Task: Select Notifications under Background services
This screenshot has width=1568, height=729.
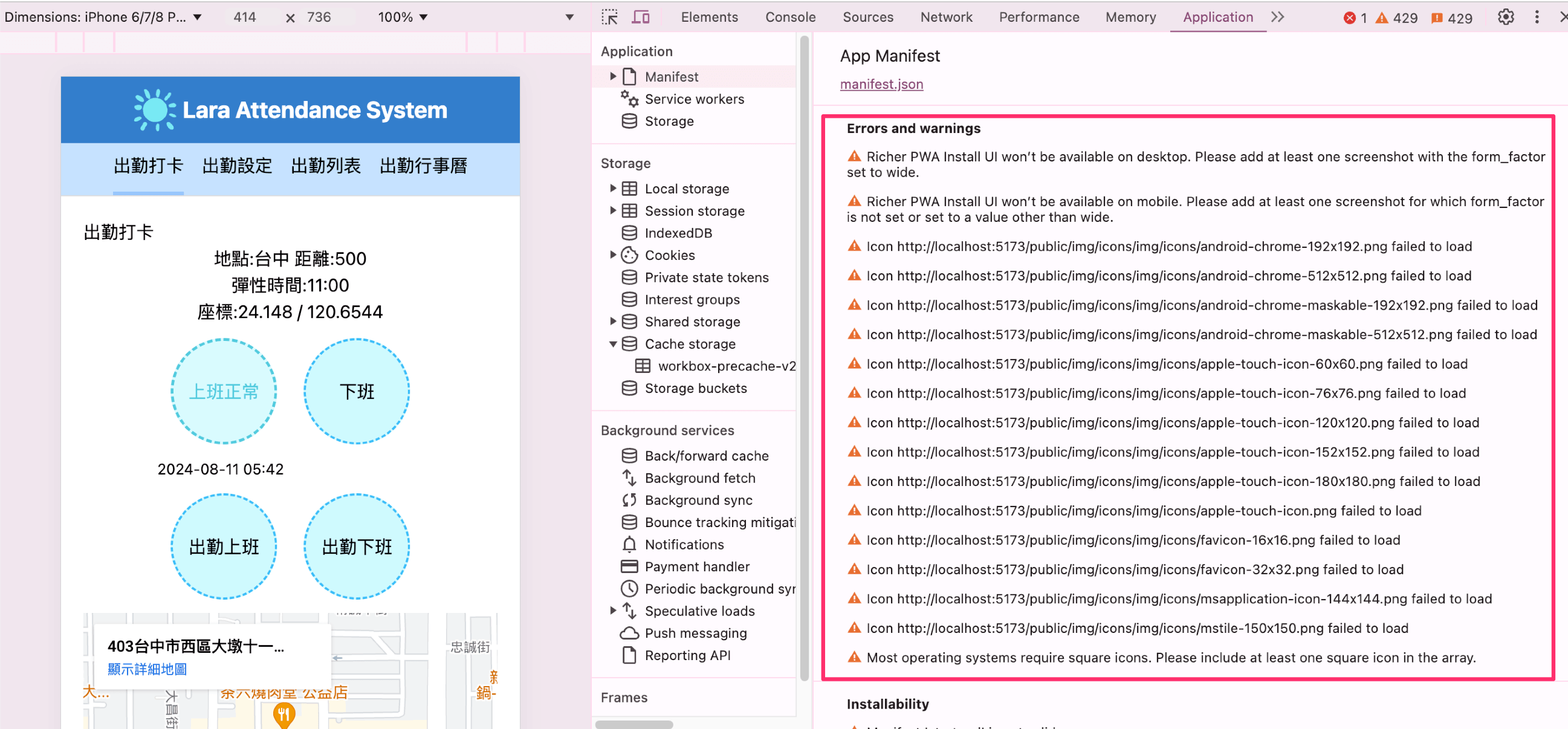Action: pyautogui.click(x=684, y=545)
